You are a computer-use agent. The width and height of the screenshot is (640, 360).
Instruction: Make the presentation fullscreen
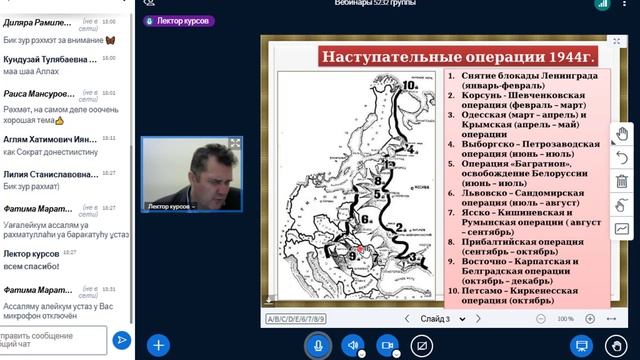[617, 41]
